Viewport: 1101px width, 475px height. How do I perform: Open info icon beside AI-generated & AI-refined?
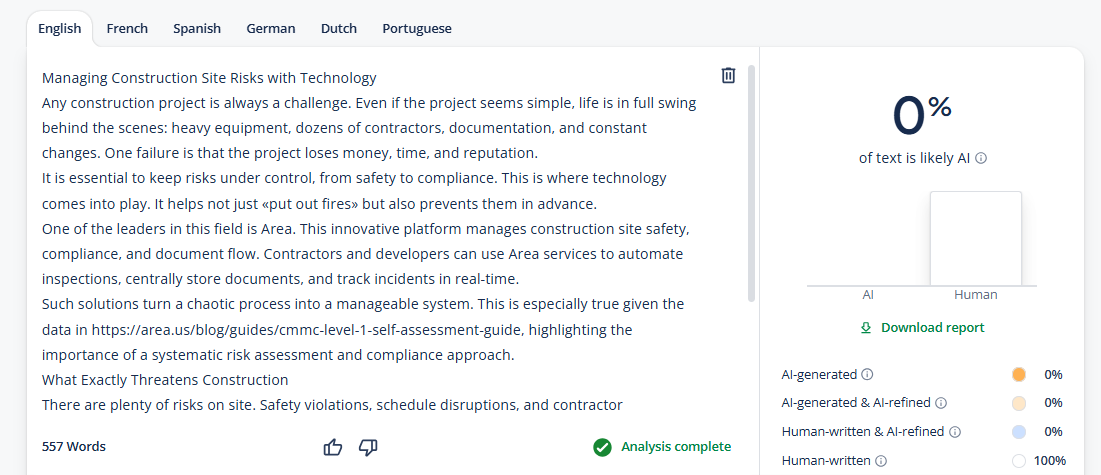pos(942,403)
